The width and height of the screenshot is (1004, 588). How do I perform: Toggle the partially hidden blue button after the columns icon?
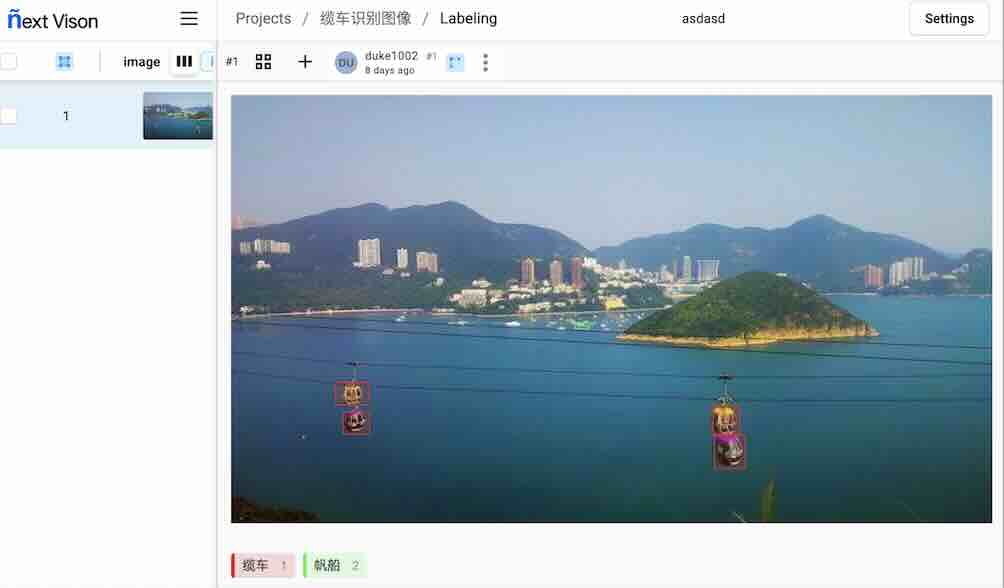[x=209, y=61]
